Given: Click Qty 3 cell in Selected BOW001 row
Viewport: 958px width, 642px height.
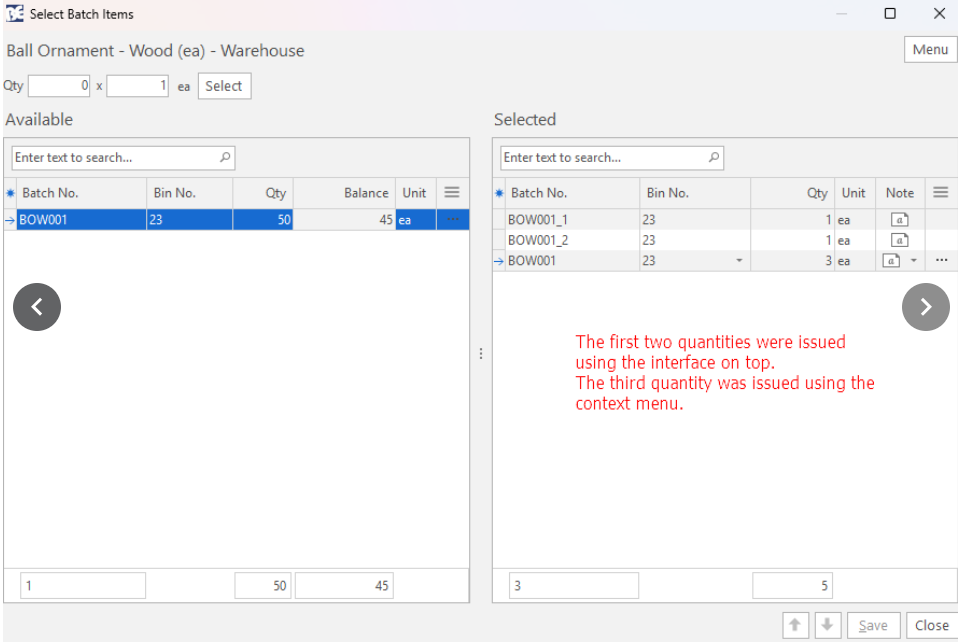Looking at the screenshot, I should [793, 261].
